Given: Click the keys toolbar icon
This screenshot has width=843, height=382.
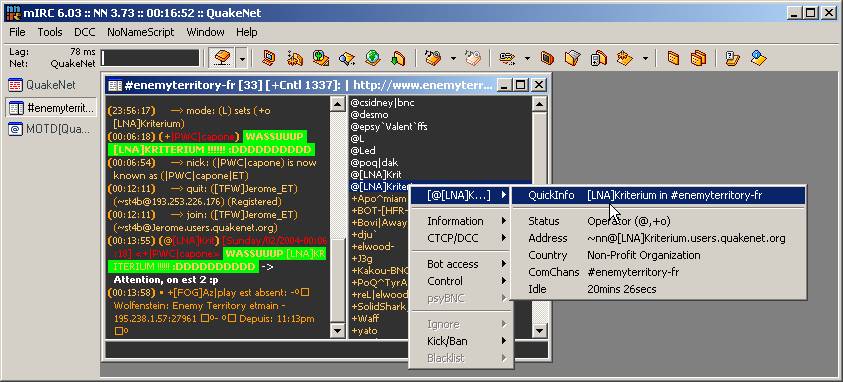Looking at the screenshot, I should tap(507, 57).
